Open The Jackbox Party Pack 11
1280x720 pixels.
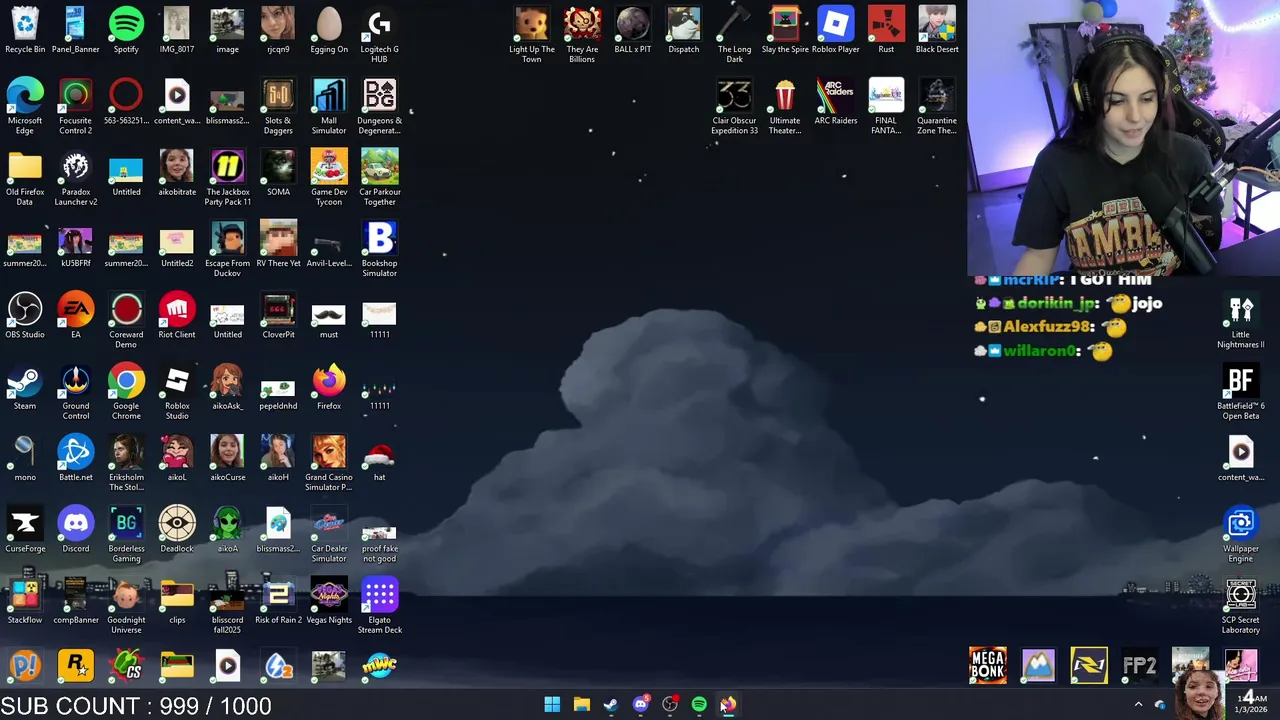(x=228, y=178)
